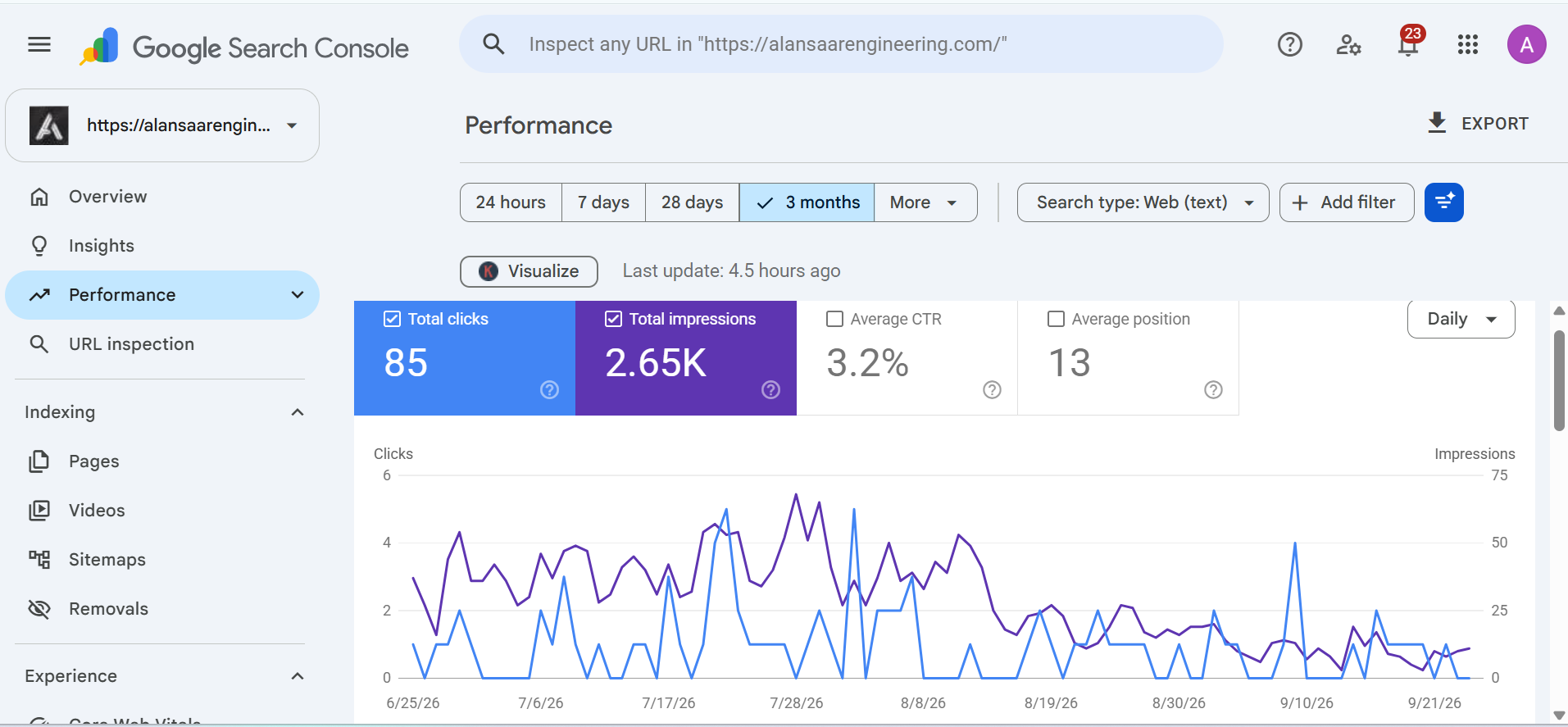Open Removals in sidebar
This screenshot has width=1568, height=727.
point(162,609)
